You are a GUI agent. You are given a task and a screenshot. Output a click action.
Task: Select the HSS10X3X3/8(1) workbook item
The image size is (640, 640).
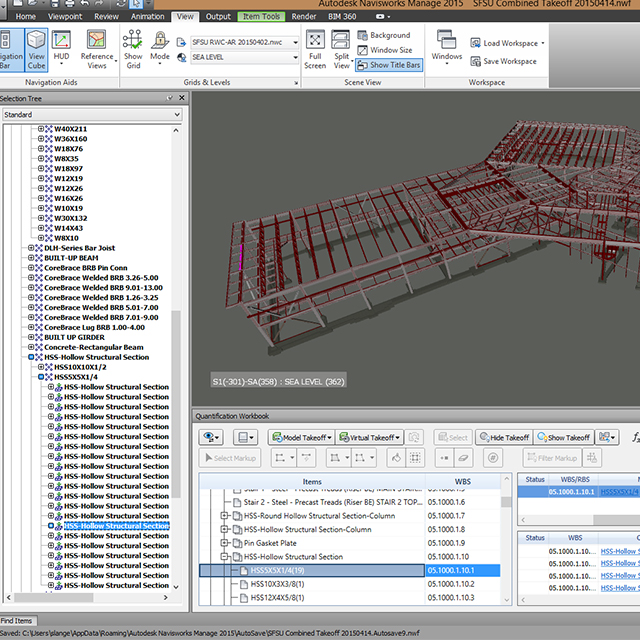277,584
